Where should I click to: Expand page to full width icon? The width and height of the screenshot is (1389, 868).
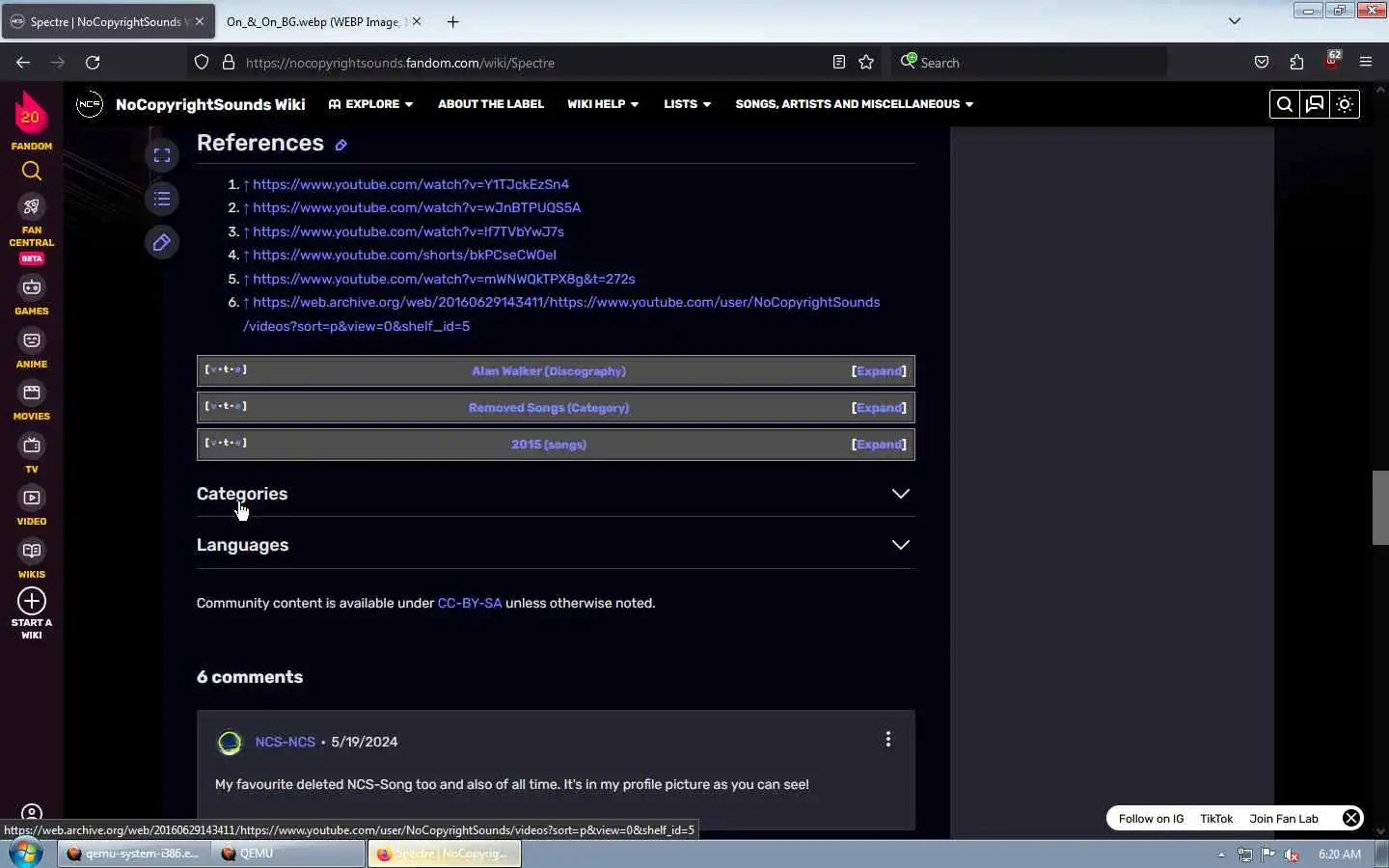pyautogui.click(x=162, y=155)
